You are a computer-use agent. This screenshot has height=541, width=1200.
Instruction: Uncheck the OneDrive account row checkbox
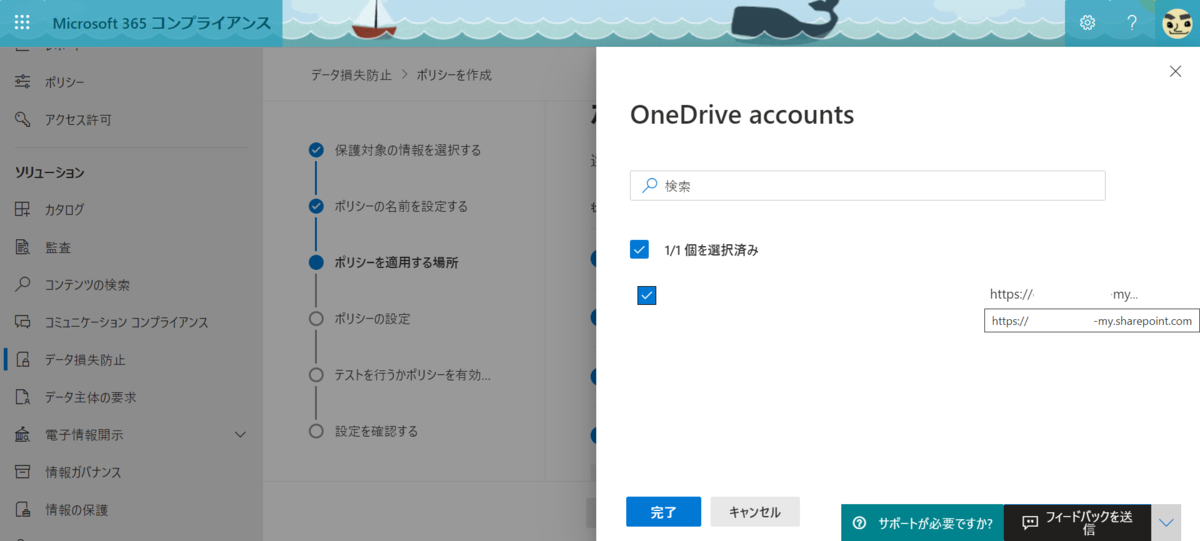pyautogui.click(x=647, y=295)
